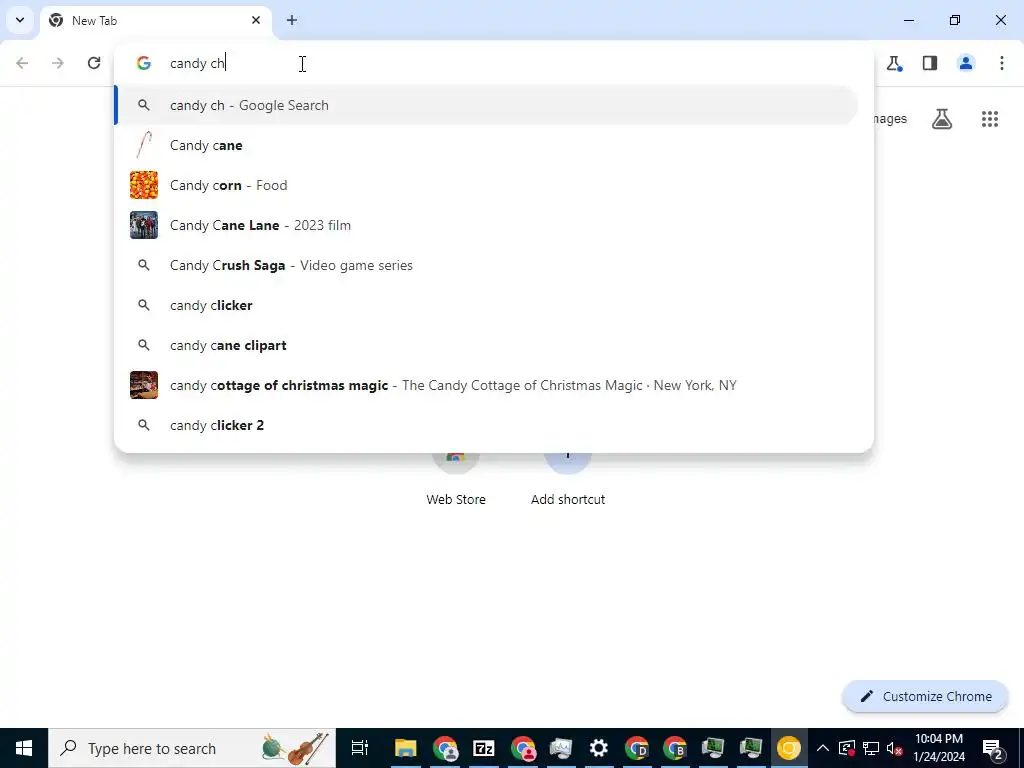The width and height of the screenshot is (1024, 768).
Task: Select the 'candy clicker' suggestion
Action: coord(486,305)
